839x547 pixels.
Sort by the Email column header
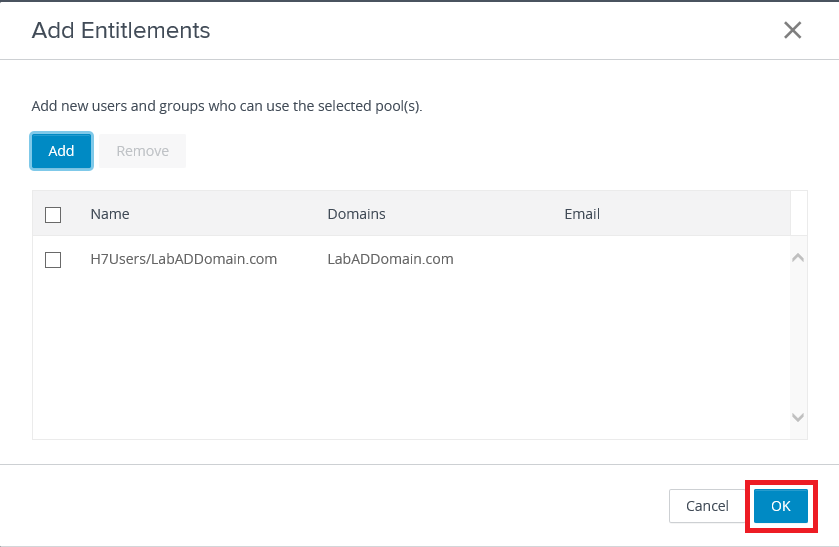tap(581, 214)
